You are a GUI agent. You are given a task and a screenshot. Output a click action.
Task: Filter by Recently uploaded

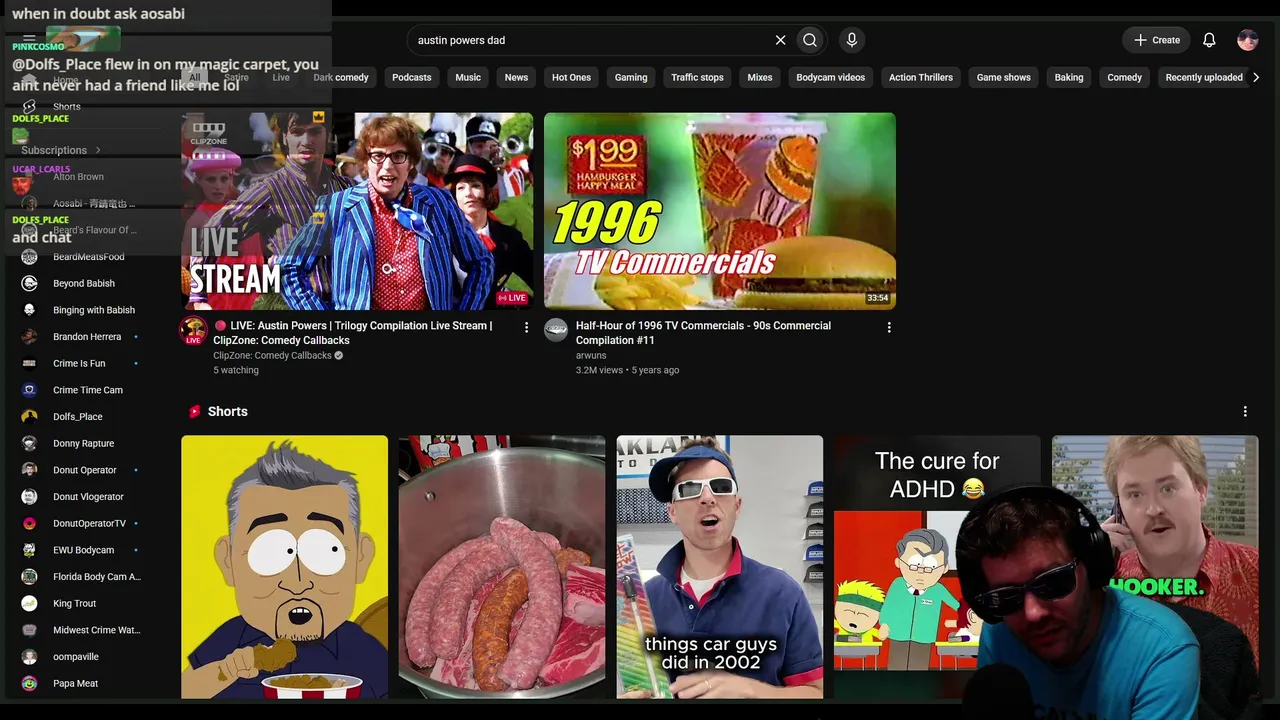(1204, 77)
